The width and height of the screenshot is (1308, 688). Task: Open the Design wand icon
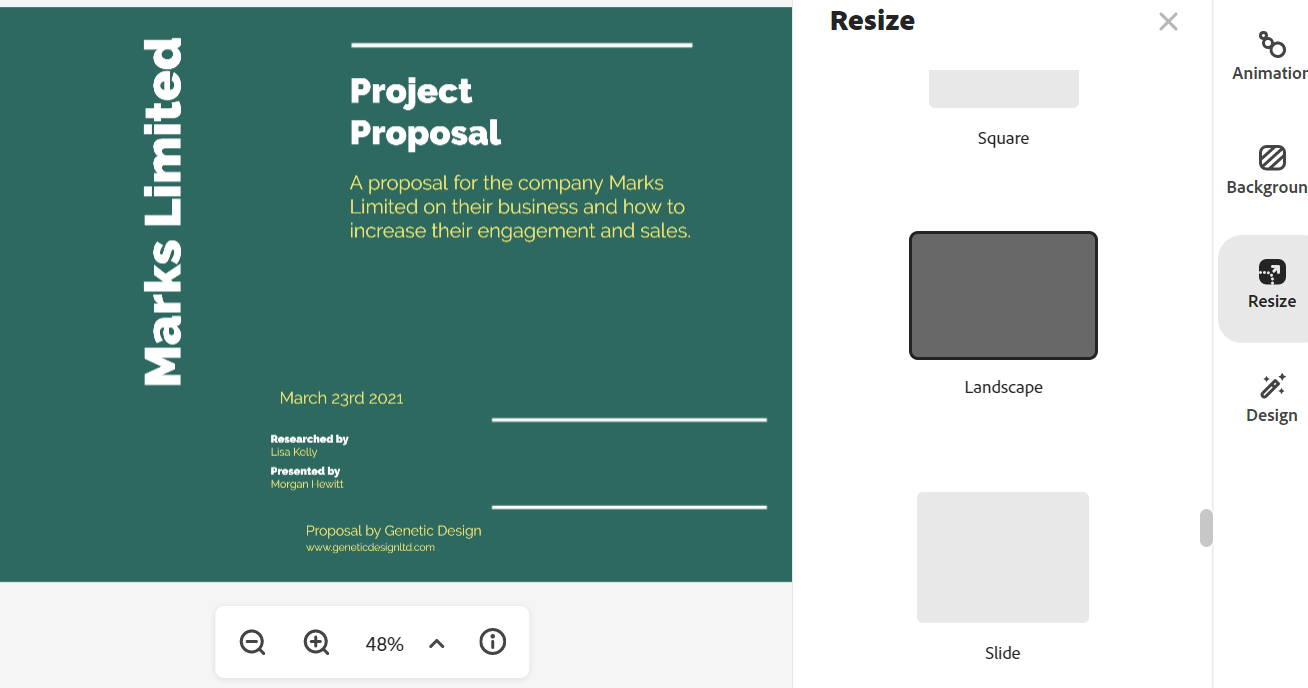[x=1271, y=387]
